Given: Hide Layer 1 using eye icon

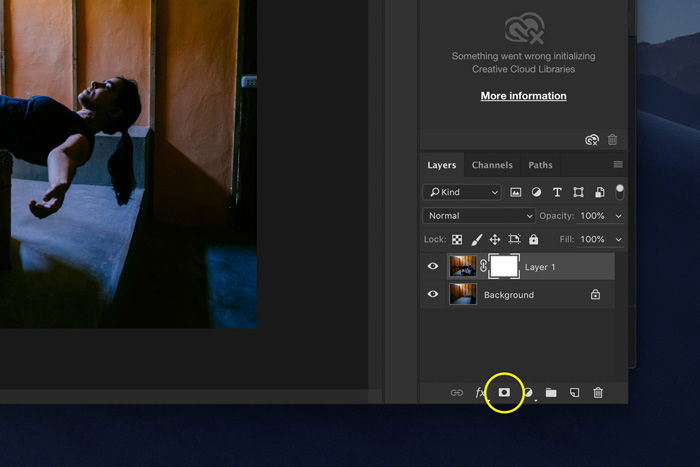Looking at the screenshot, I should tap(433, 266).
